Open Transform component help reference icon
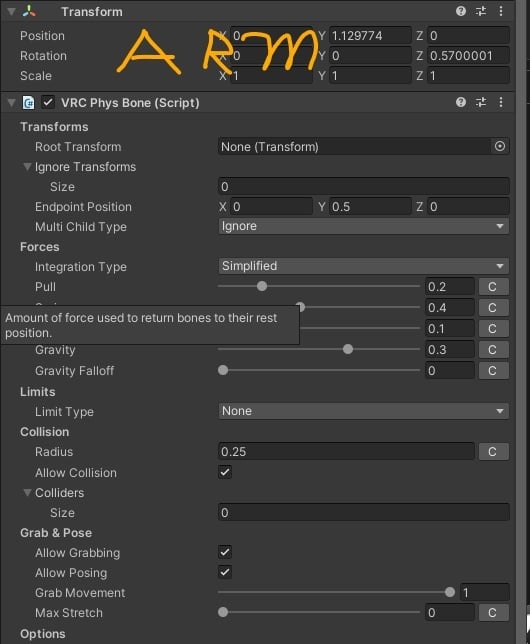This screenshot has height=644, width=530. point(461,11)
